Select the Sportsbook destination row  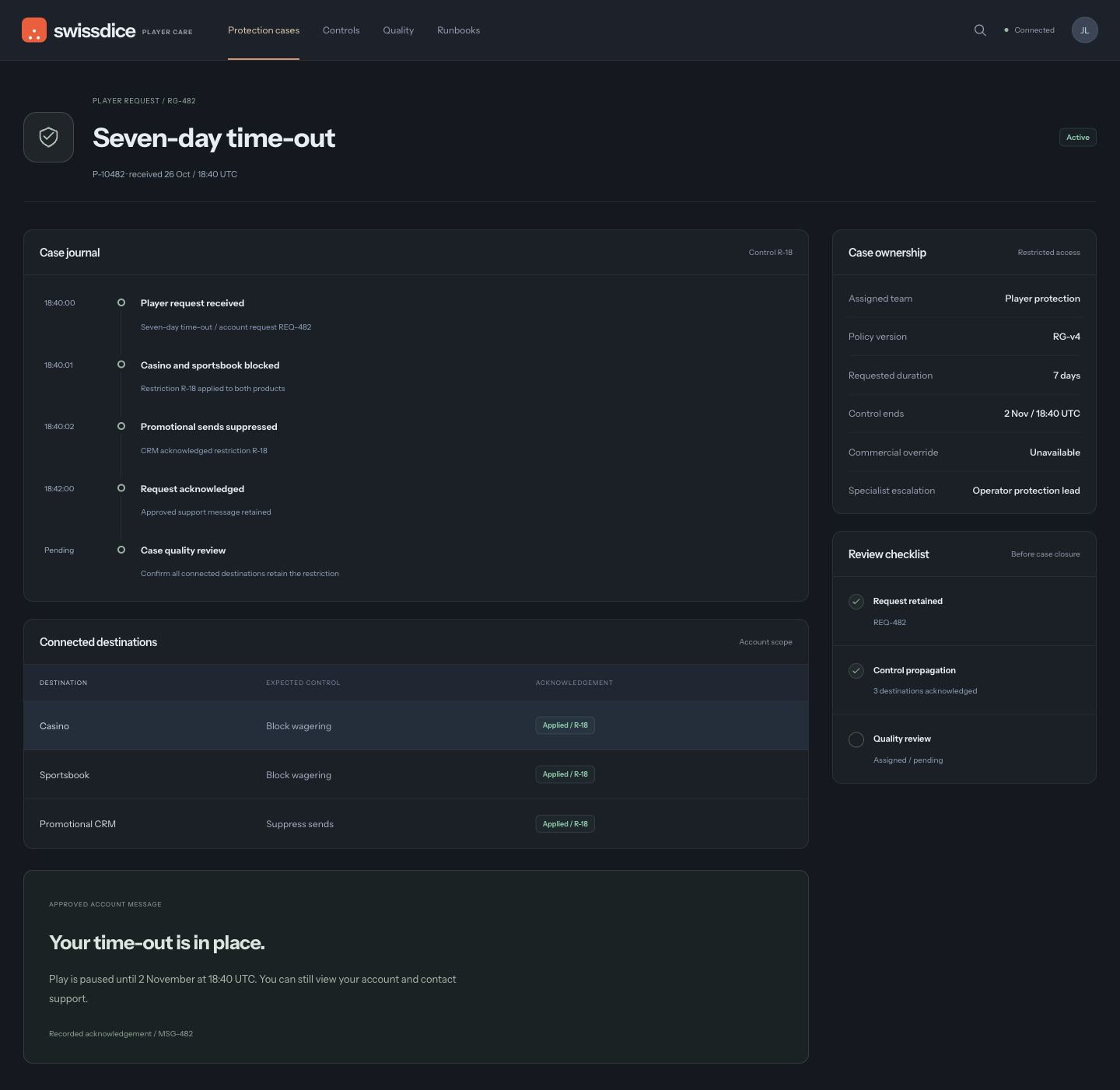click(x=416, y=774)
